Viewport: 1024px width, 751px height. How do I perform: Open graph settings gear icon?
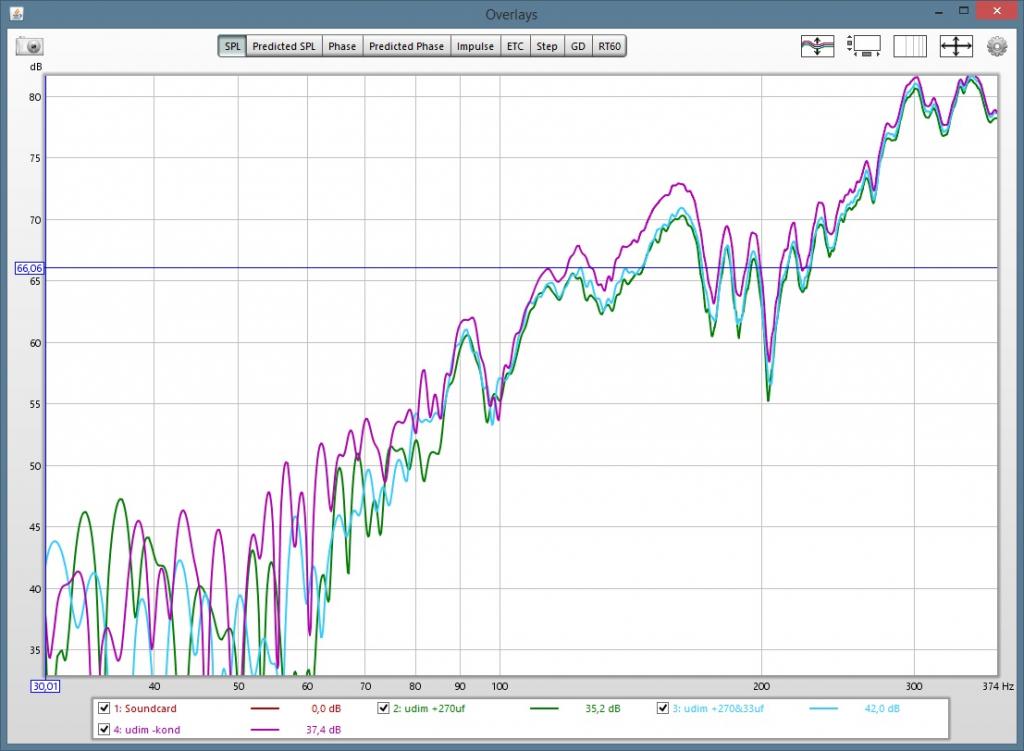996,46
